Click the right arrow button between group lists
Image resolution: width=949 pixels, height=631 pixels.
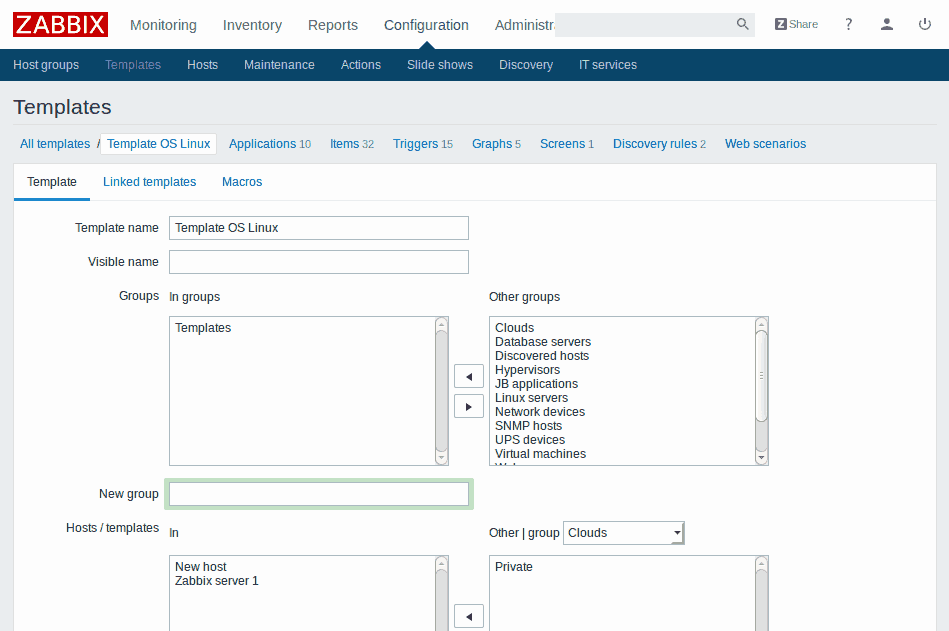coord(468,406)
